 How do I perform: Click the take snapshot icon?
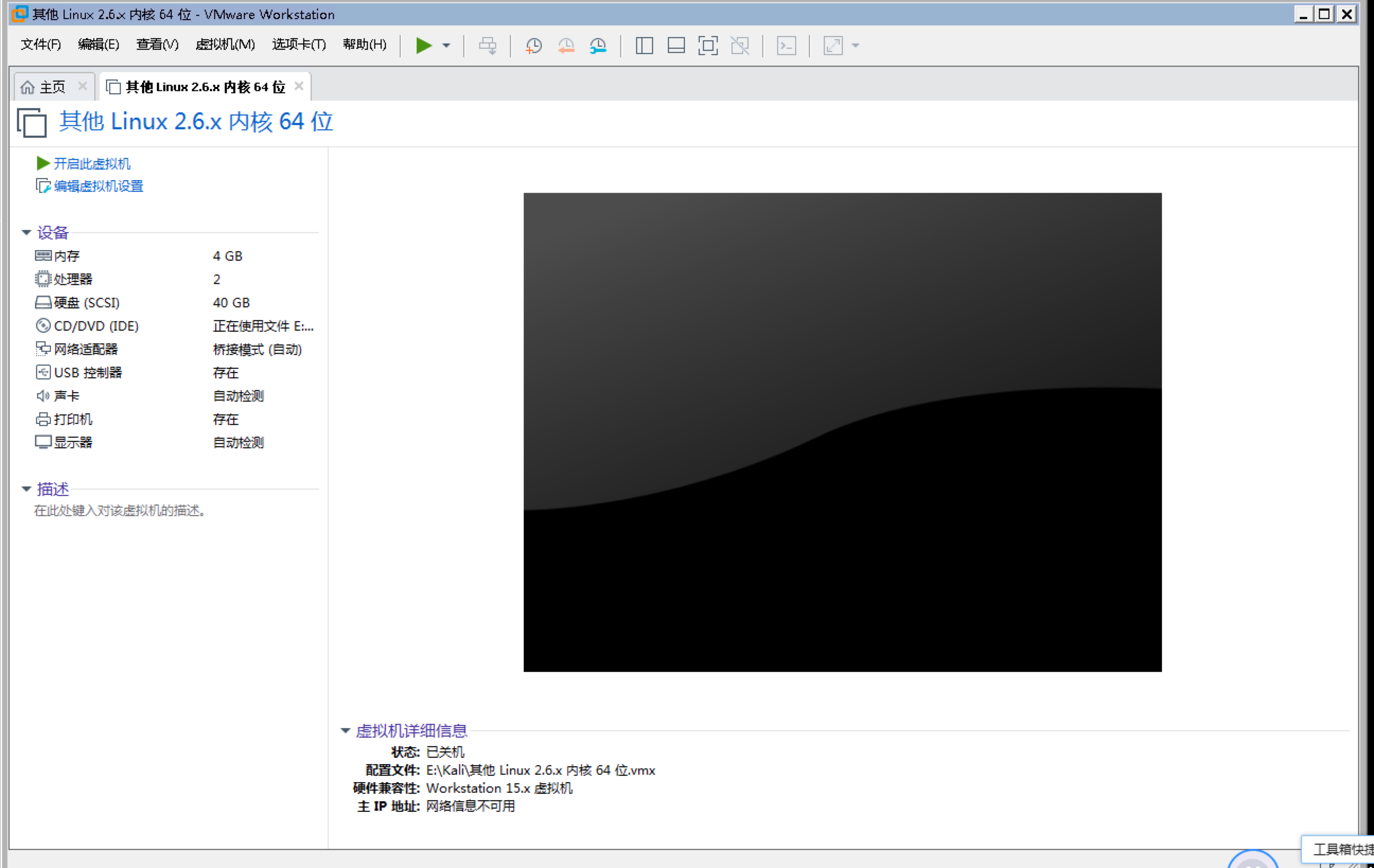(x=533, y=46)
